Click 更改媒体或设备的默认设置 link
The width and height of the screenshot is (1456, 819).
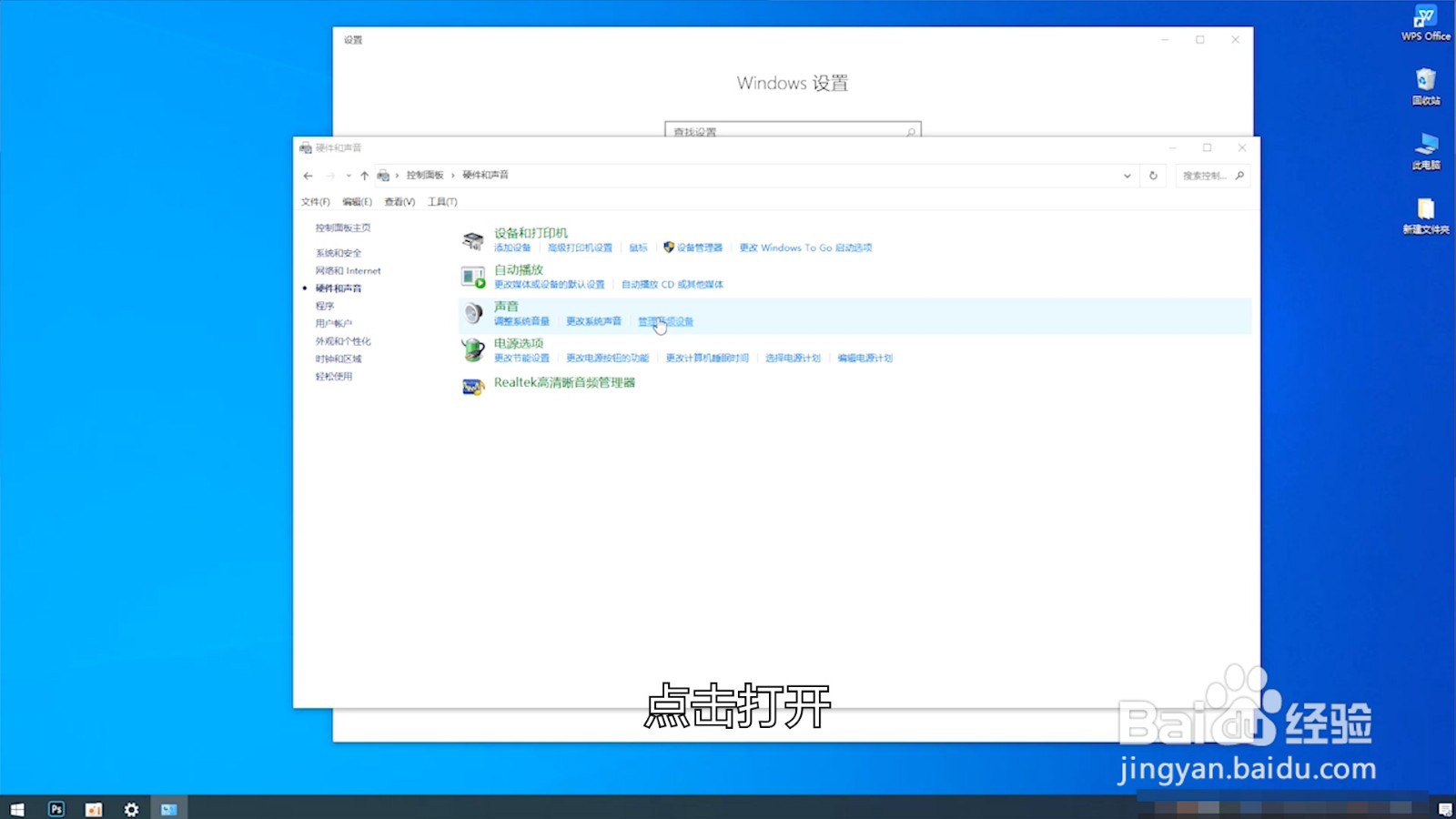click(x=549, y=285)
